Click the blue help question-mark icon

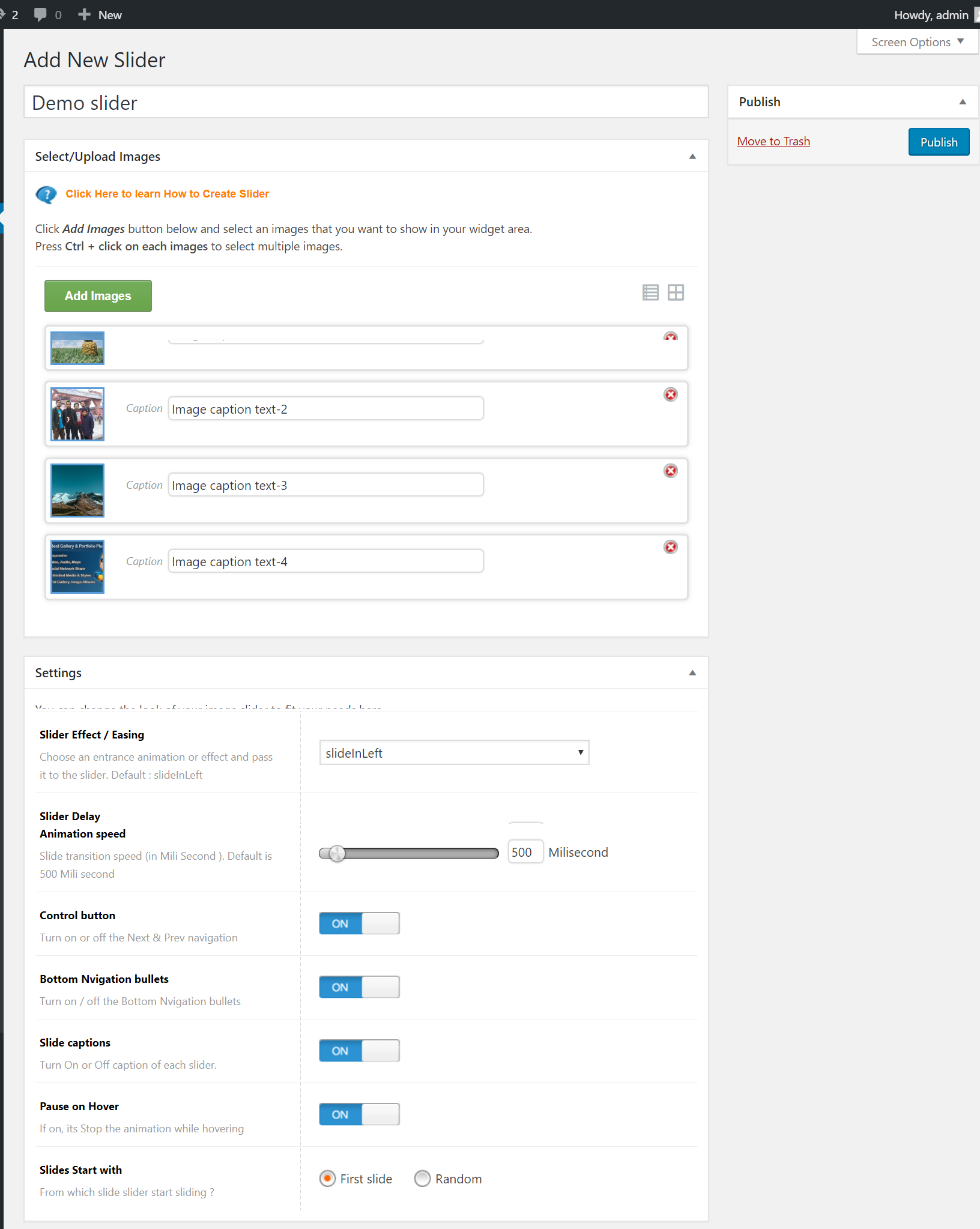46,195
